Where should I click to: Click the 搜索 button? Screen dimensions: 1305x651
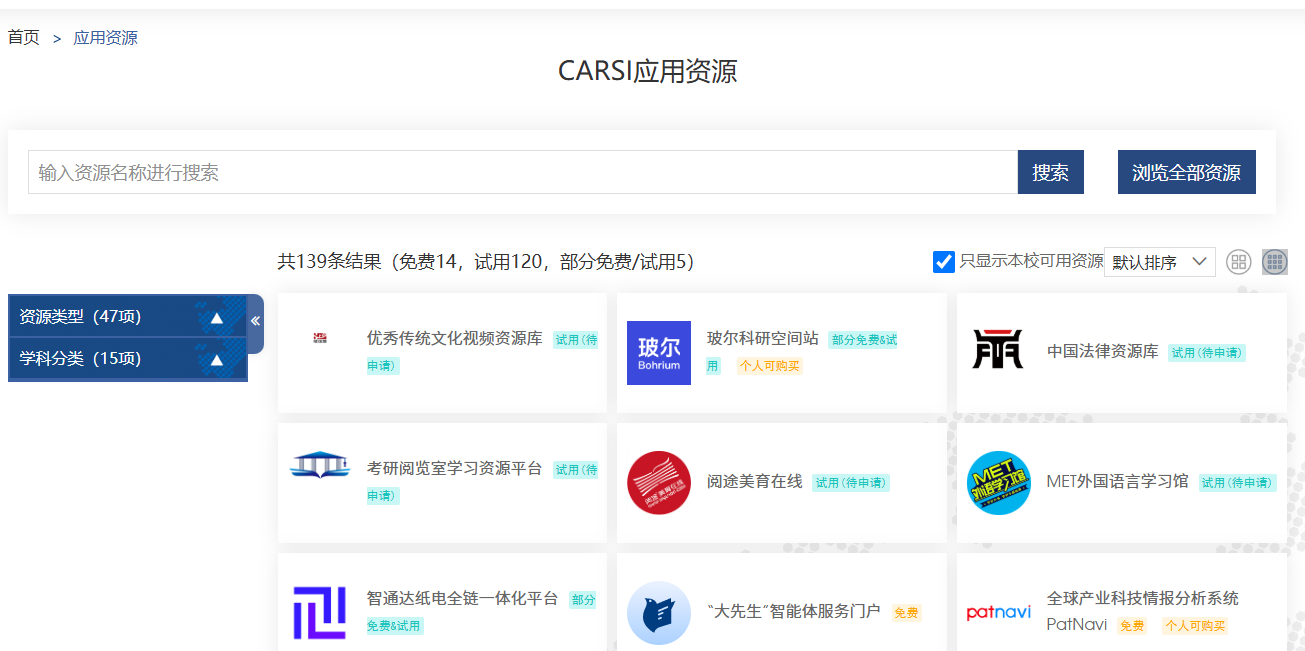tap(1050, 172)
